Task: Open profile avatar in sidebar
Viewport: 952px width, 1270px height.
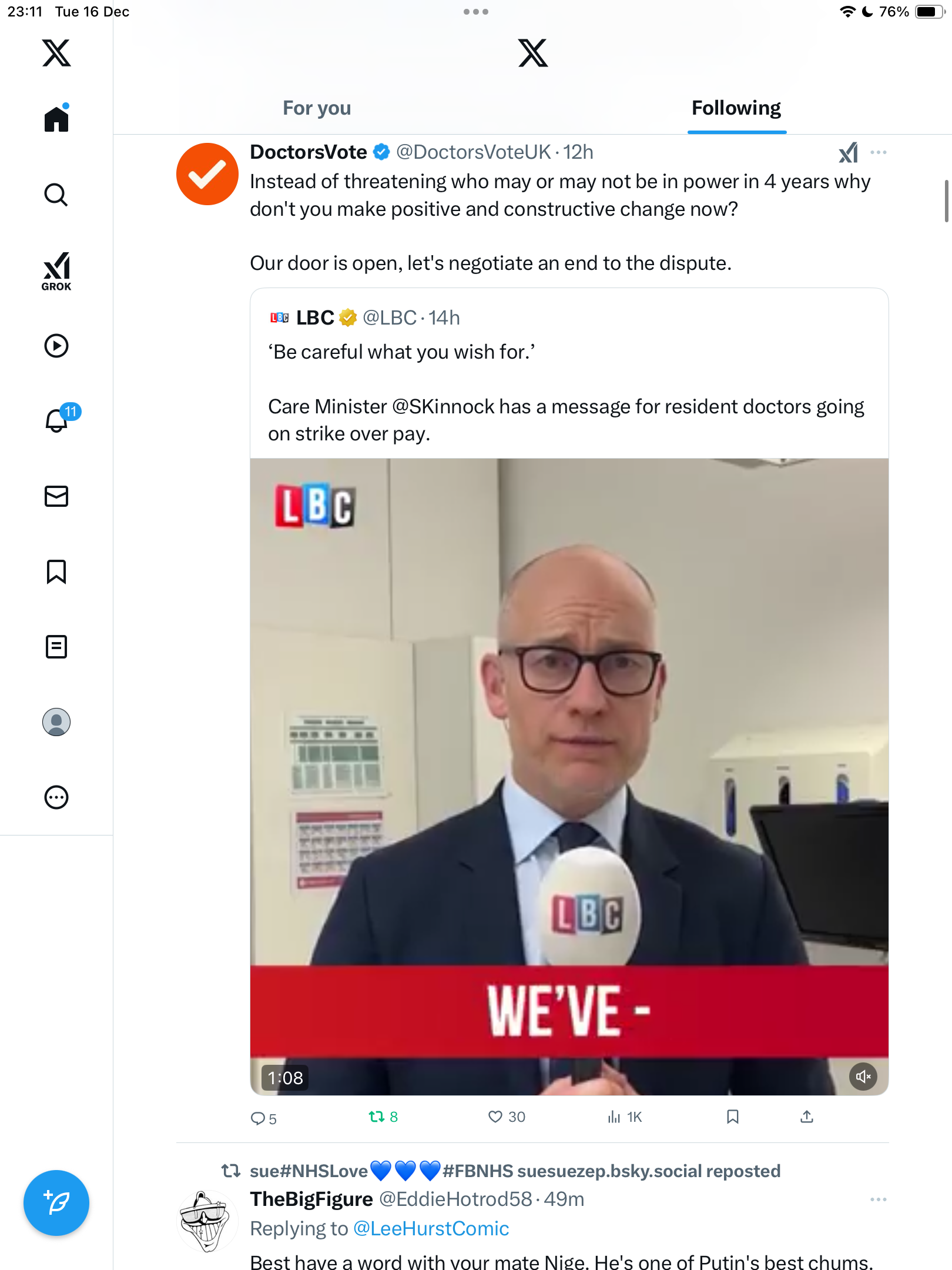Action: (56, 722)
